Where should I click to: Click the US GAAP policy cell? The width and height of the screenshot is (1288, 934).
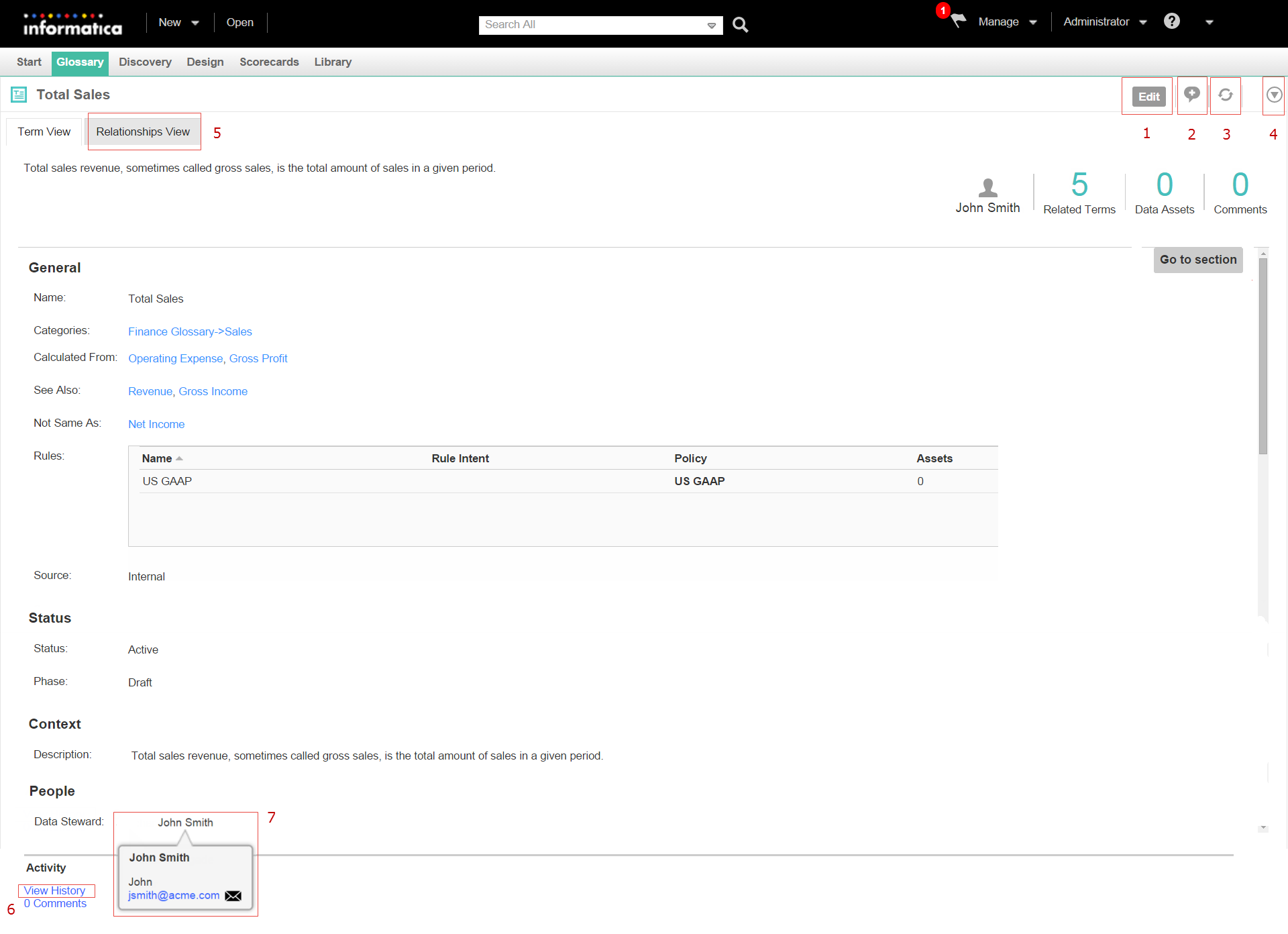(699, 481)
